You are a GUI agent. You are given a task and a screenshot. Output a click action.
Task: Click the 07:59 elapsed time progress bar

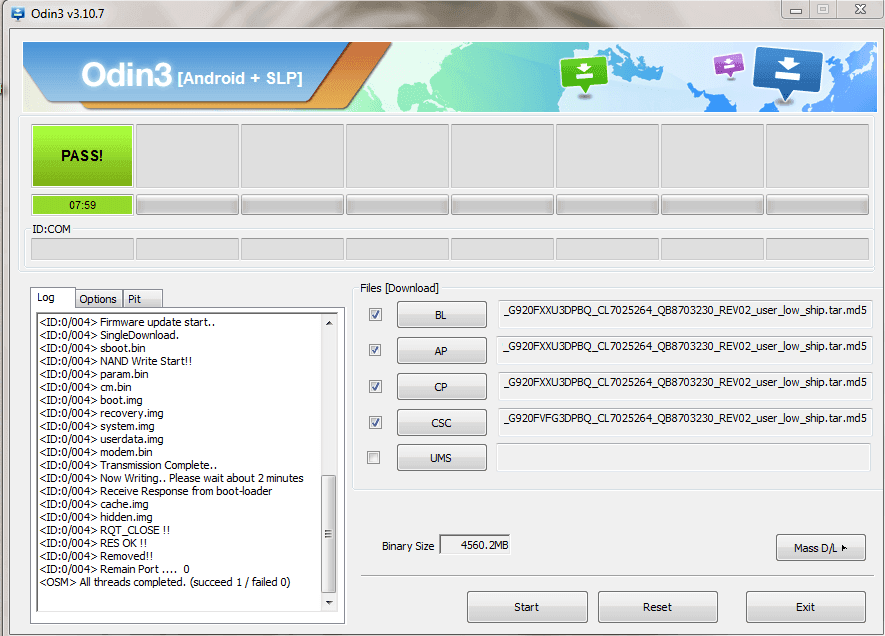(82, 205)
